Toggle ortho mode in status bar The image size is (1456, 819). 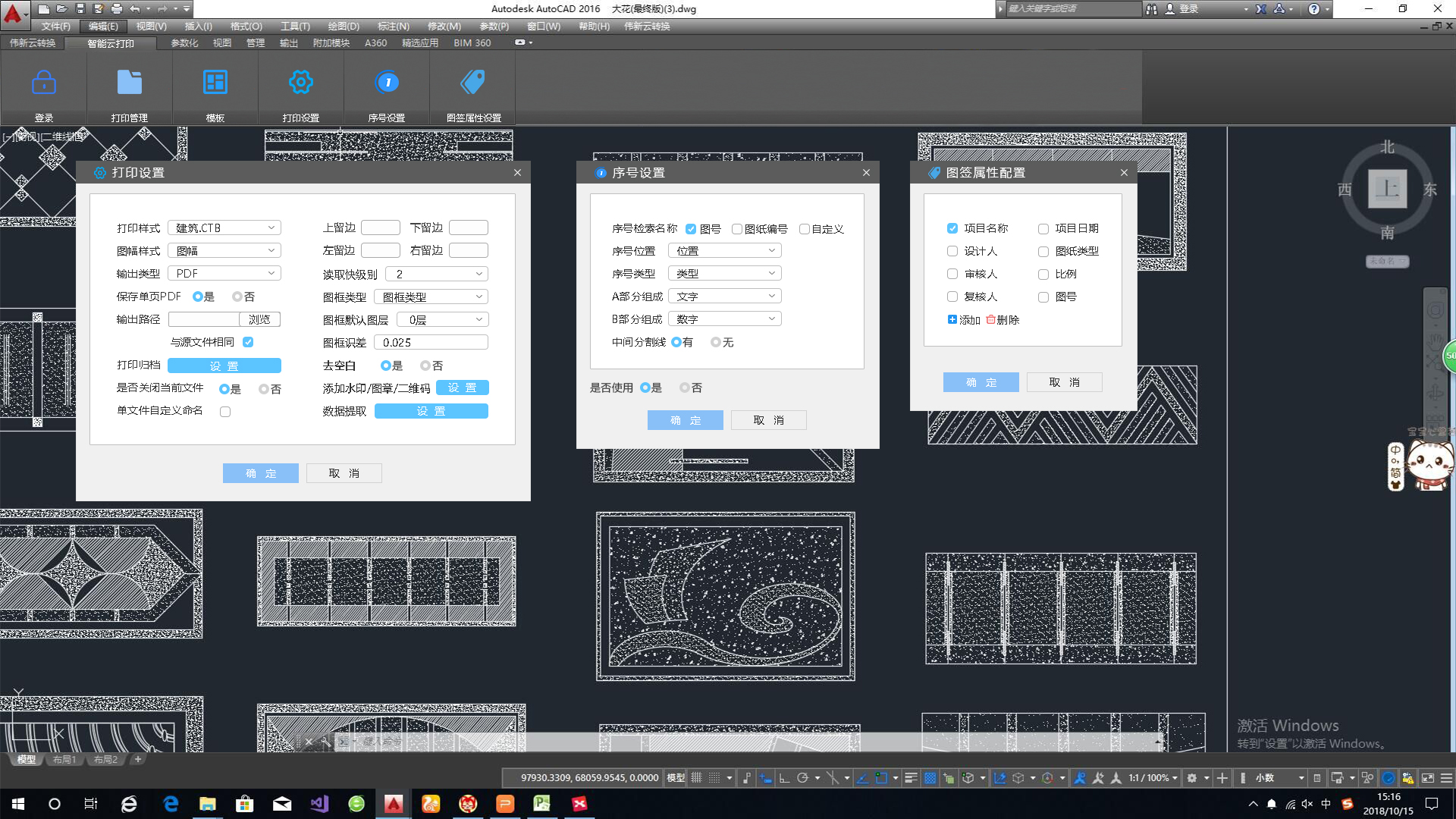click(x=784, y=778)
